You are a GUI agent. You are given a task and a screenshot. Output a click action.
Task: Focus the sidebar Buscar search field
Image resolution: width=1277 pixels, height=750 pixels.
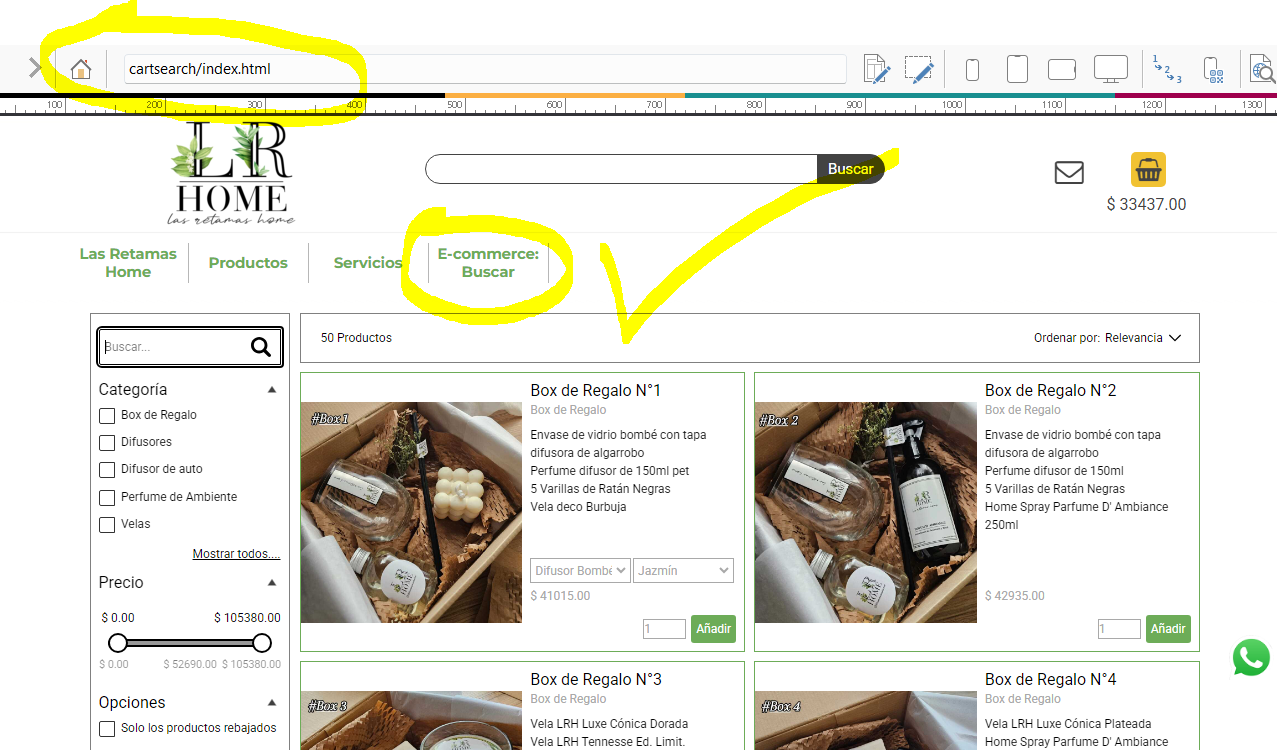click(175, 347)
